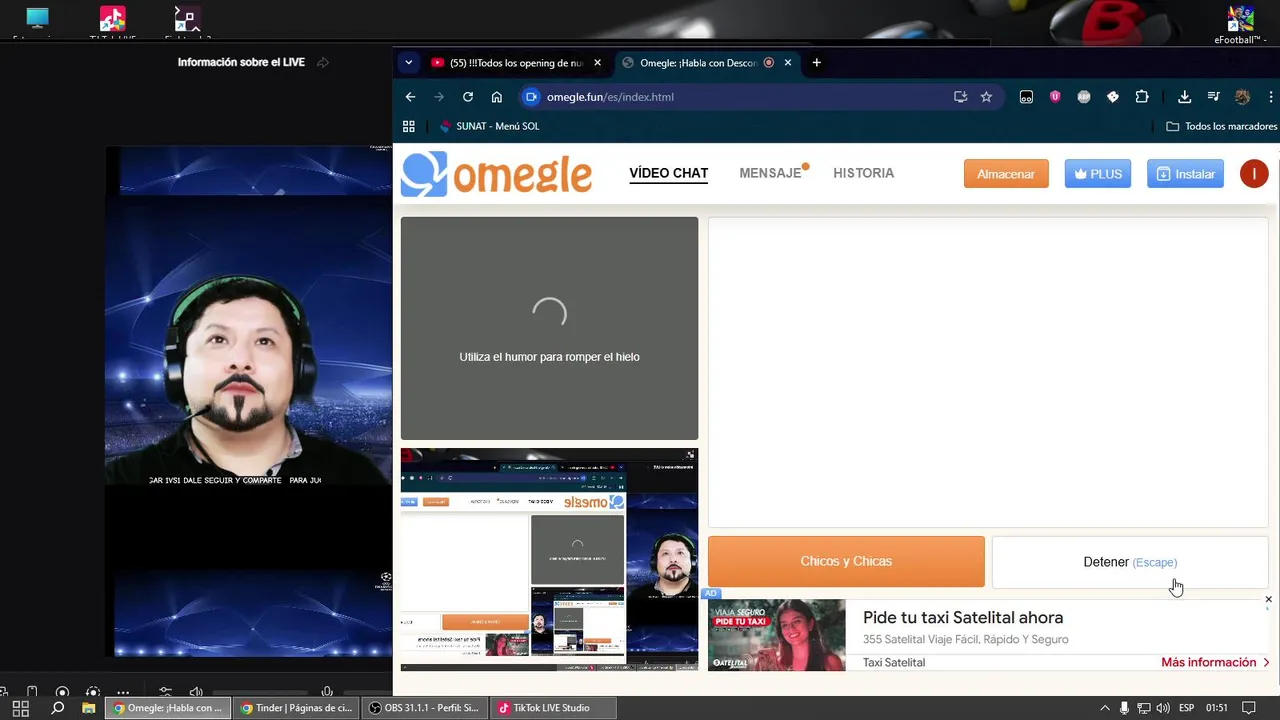1280x720 pixels.
Task: Open the Tampermonkey extension icon
Action: coord(1026,97)
